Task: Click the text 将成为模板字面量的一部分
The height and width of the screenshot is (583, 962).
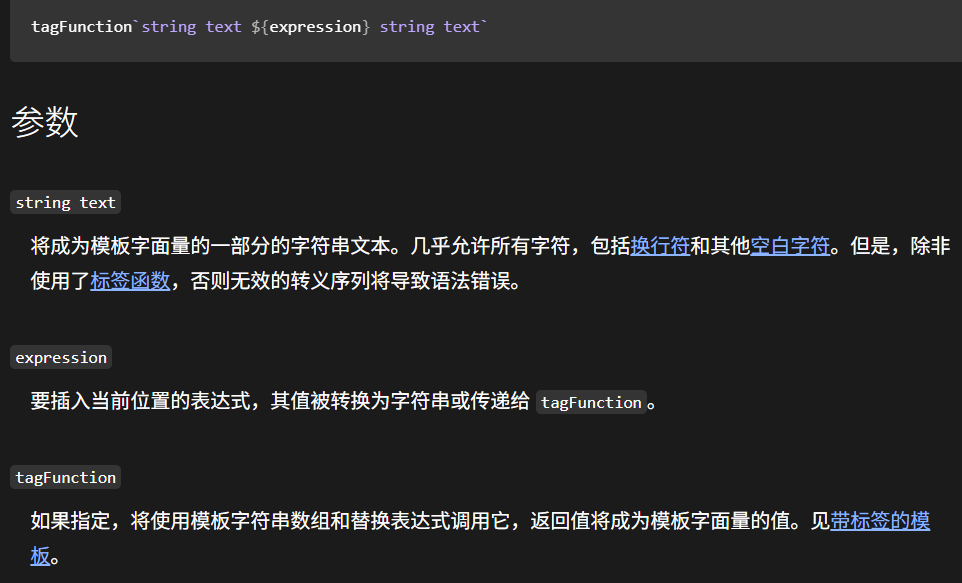Action: pyautogui.click(x=150, y=246)
